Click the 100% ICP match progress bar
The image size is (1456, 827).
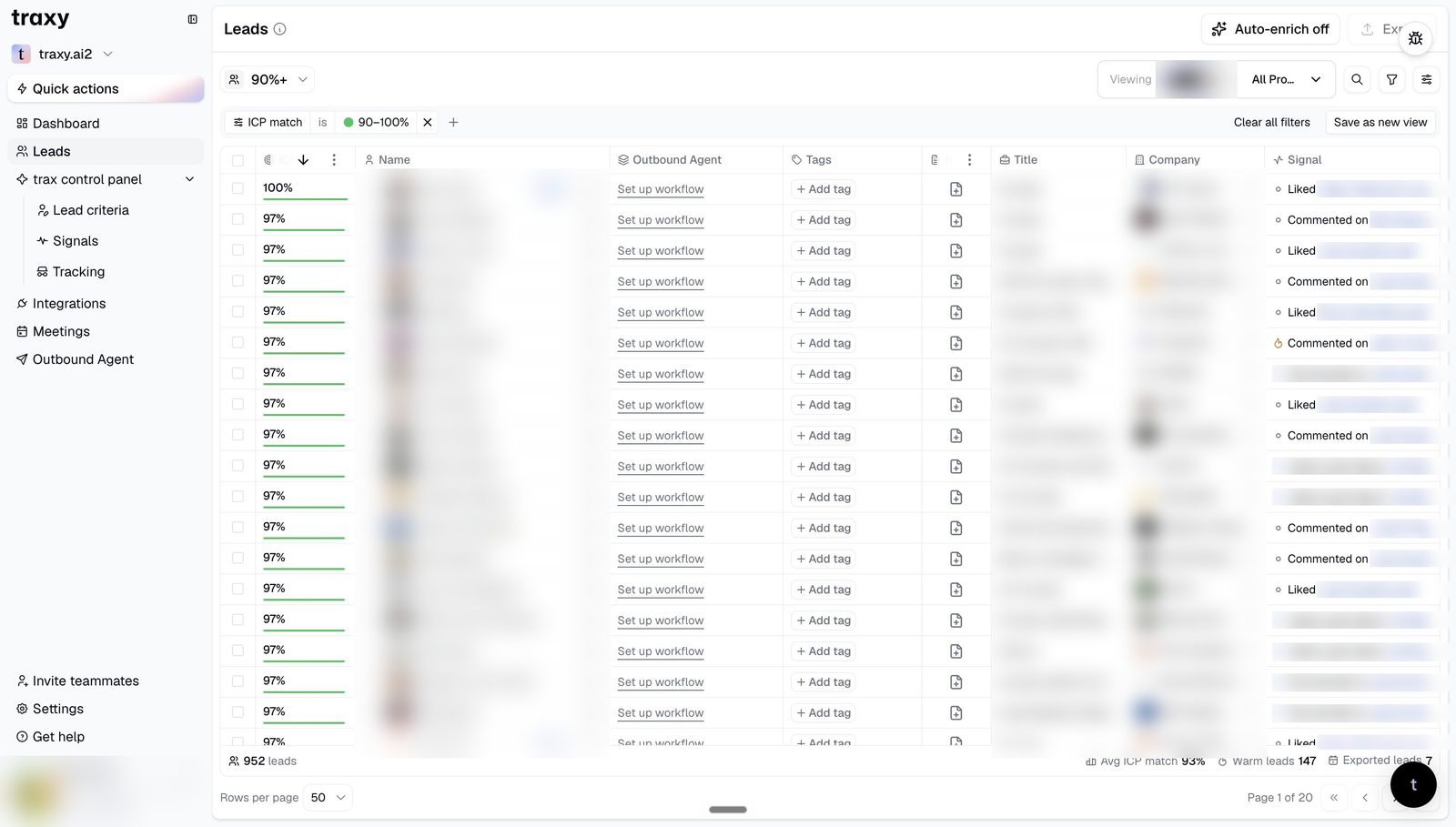[305, 199]
